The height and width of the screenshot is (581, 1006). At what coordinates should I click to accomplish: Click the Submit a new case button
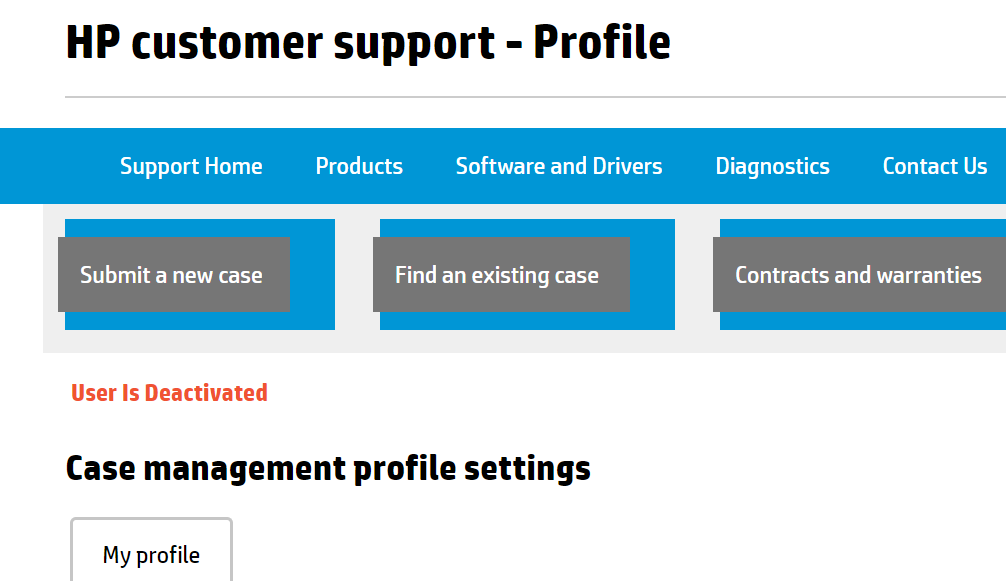point(173,274)
